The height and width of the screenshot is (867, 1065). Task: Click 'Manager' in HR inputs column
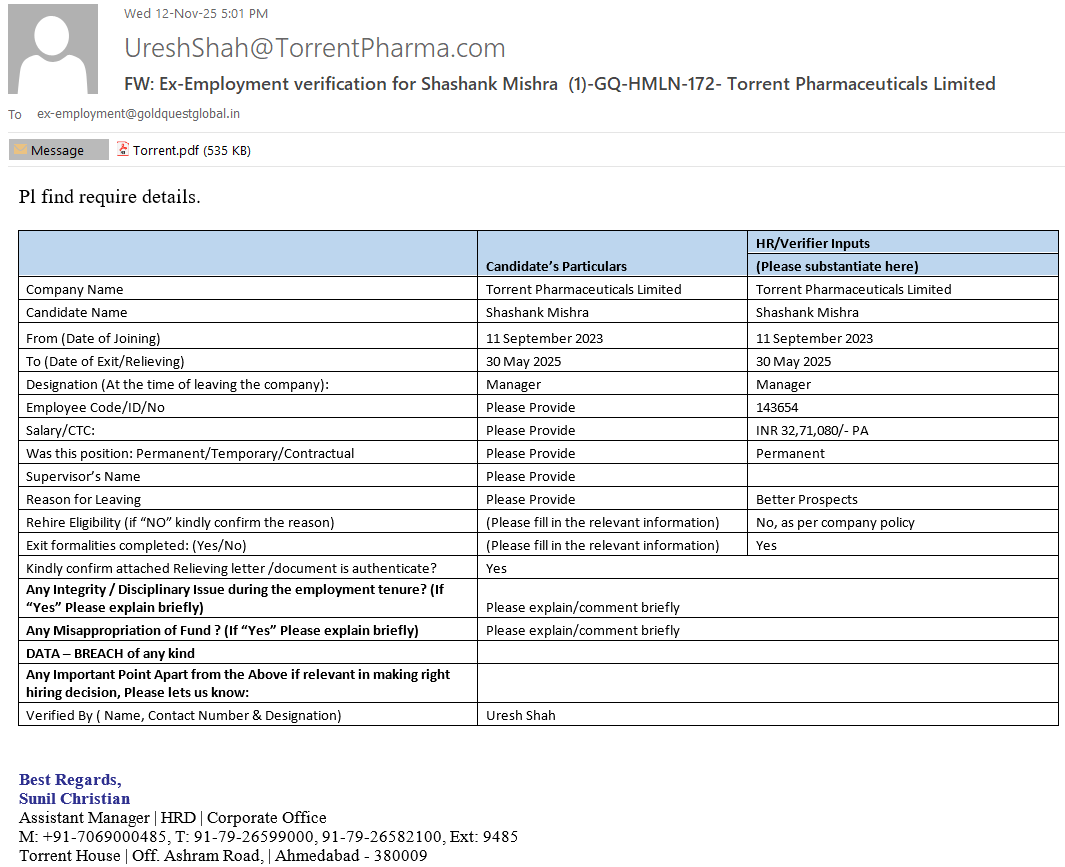783,385
